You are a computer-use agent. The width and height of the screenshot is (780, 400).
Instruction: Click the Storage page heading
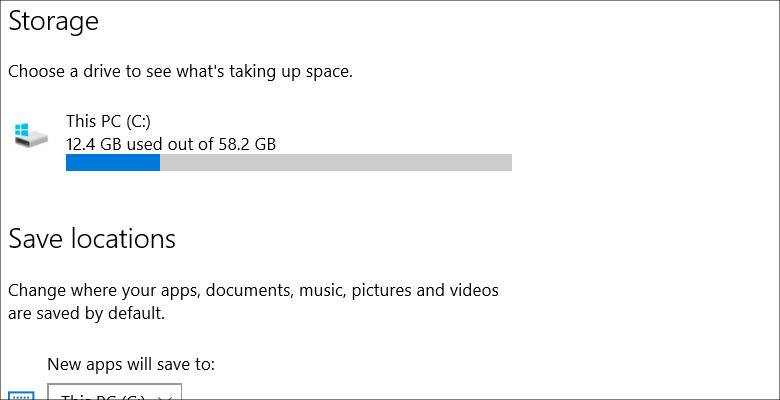(54, 21)
